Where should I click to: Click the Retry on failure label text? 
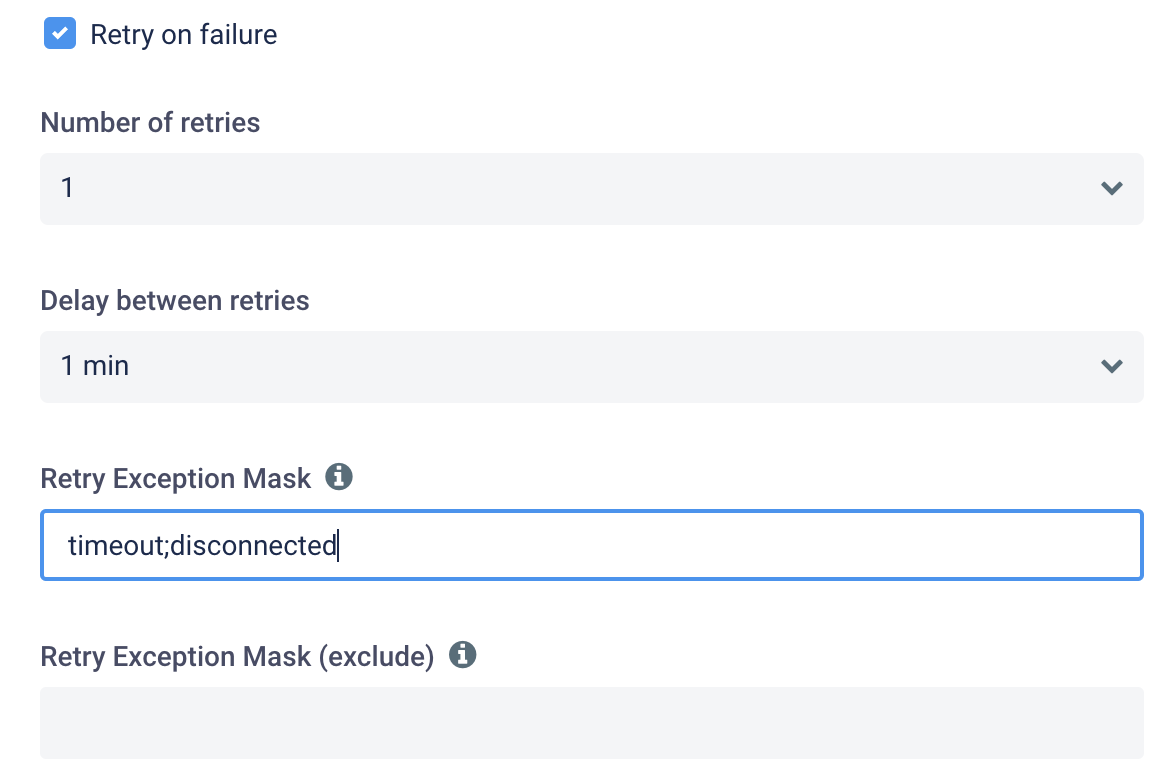point(184,34)
